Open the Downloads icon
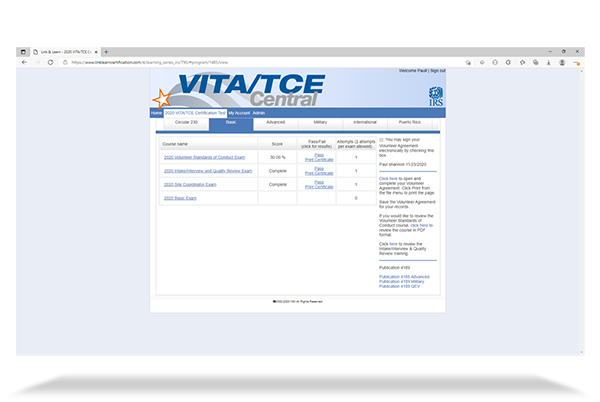Image resolution: width=600 pixels, height=402 pixels. [549, 62]
